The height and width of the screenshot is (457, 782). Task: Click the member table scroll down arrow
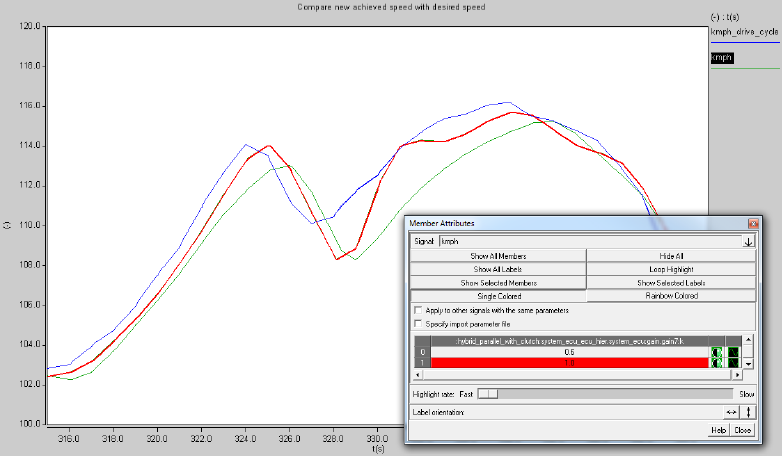click(x=748, y=364)
